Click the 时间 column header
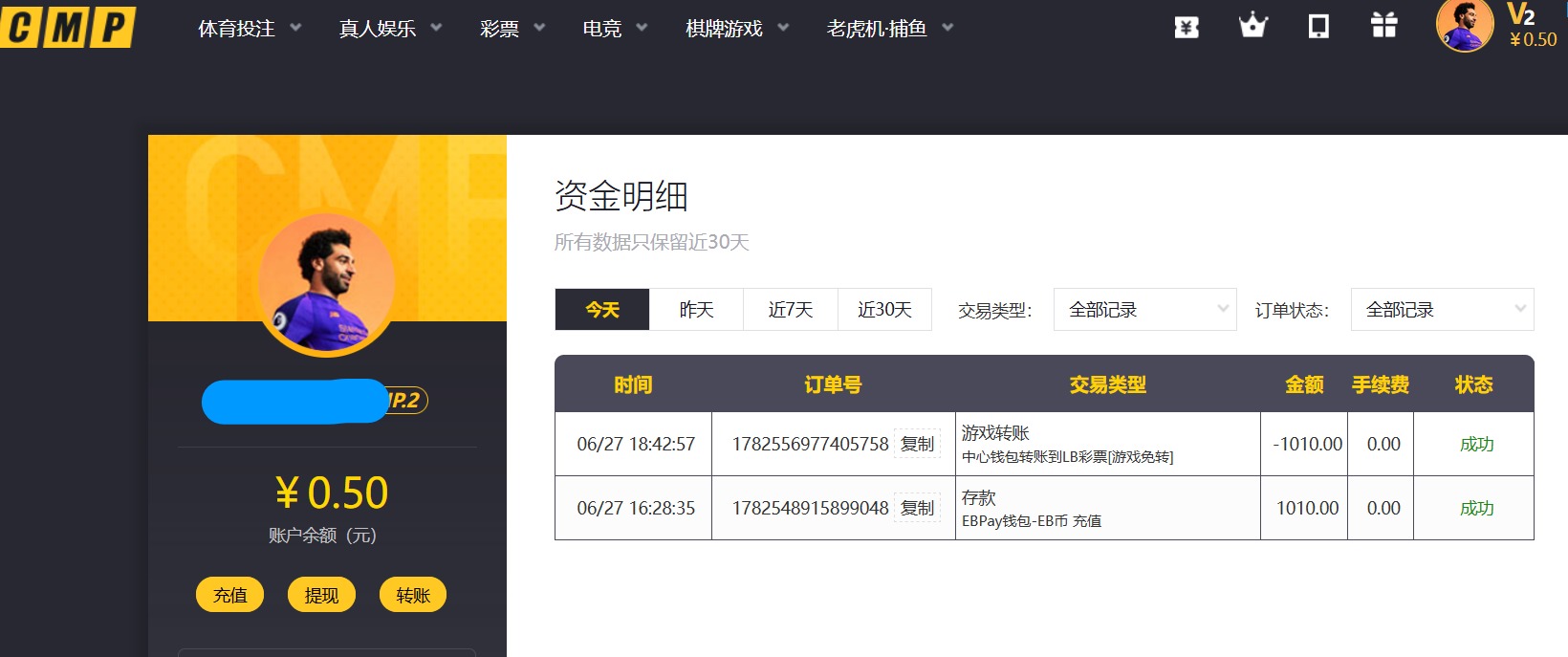 [x=633, y=384]
